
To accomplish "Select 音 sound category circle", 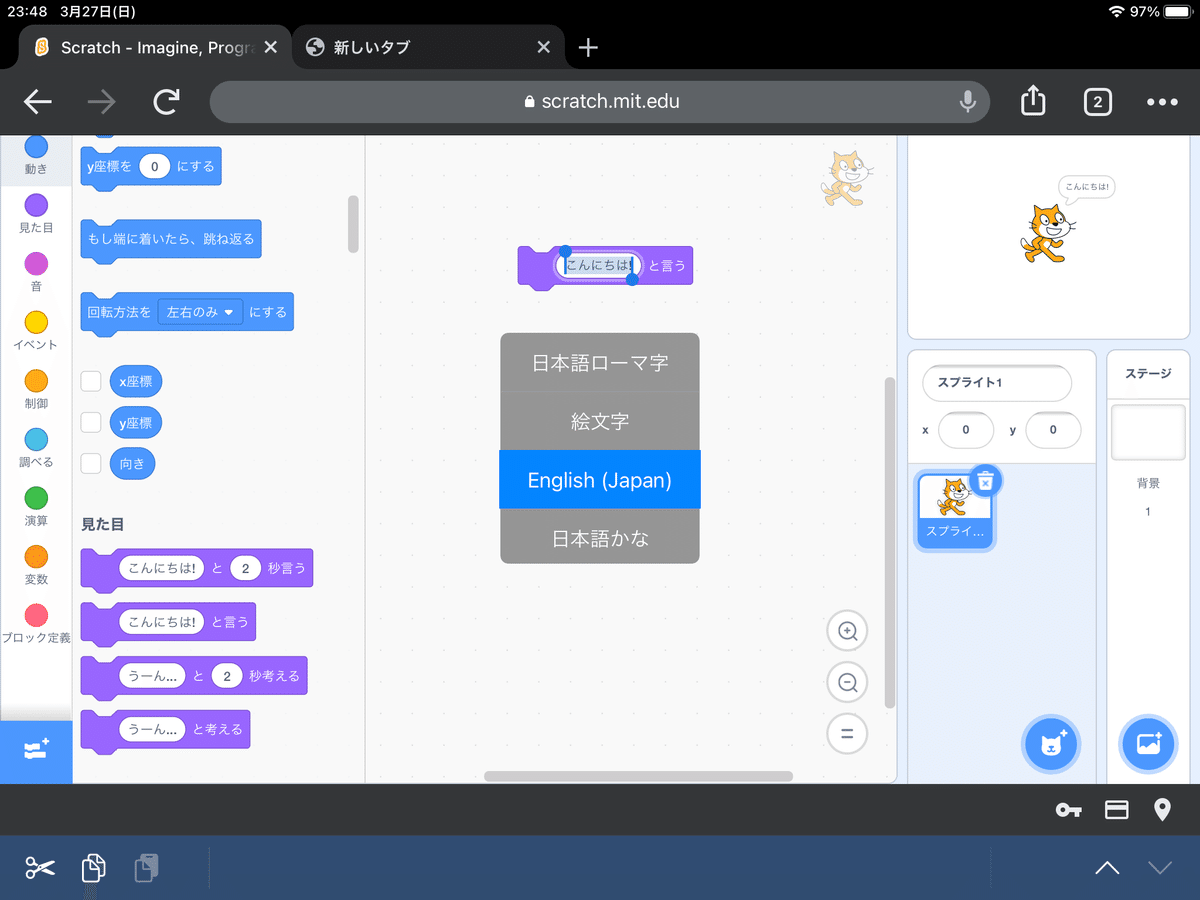I will (36, 264).
